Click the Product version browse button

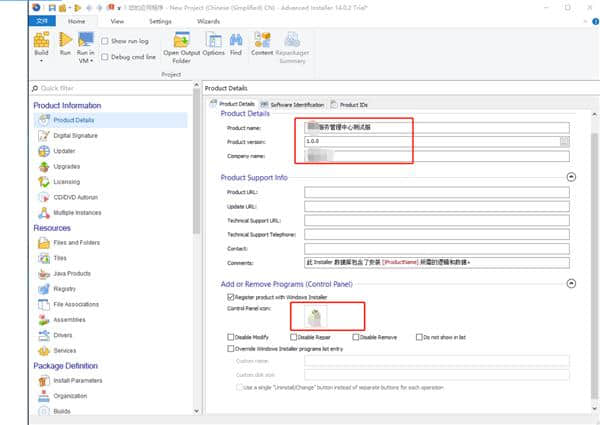click(x=564, y=142)
